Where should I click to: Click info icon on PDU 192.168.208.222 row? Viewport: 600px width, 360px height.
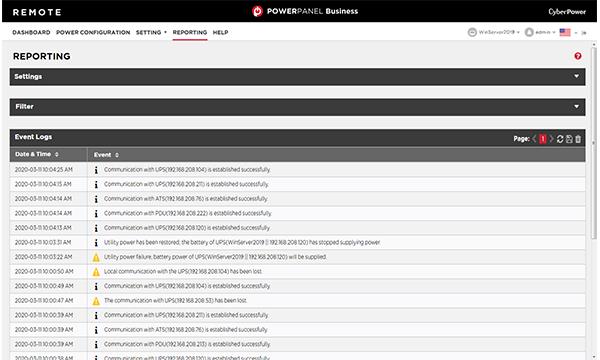point(96,213)
